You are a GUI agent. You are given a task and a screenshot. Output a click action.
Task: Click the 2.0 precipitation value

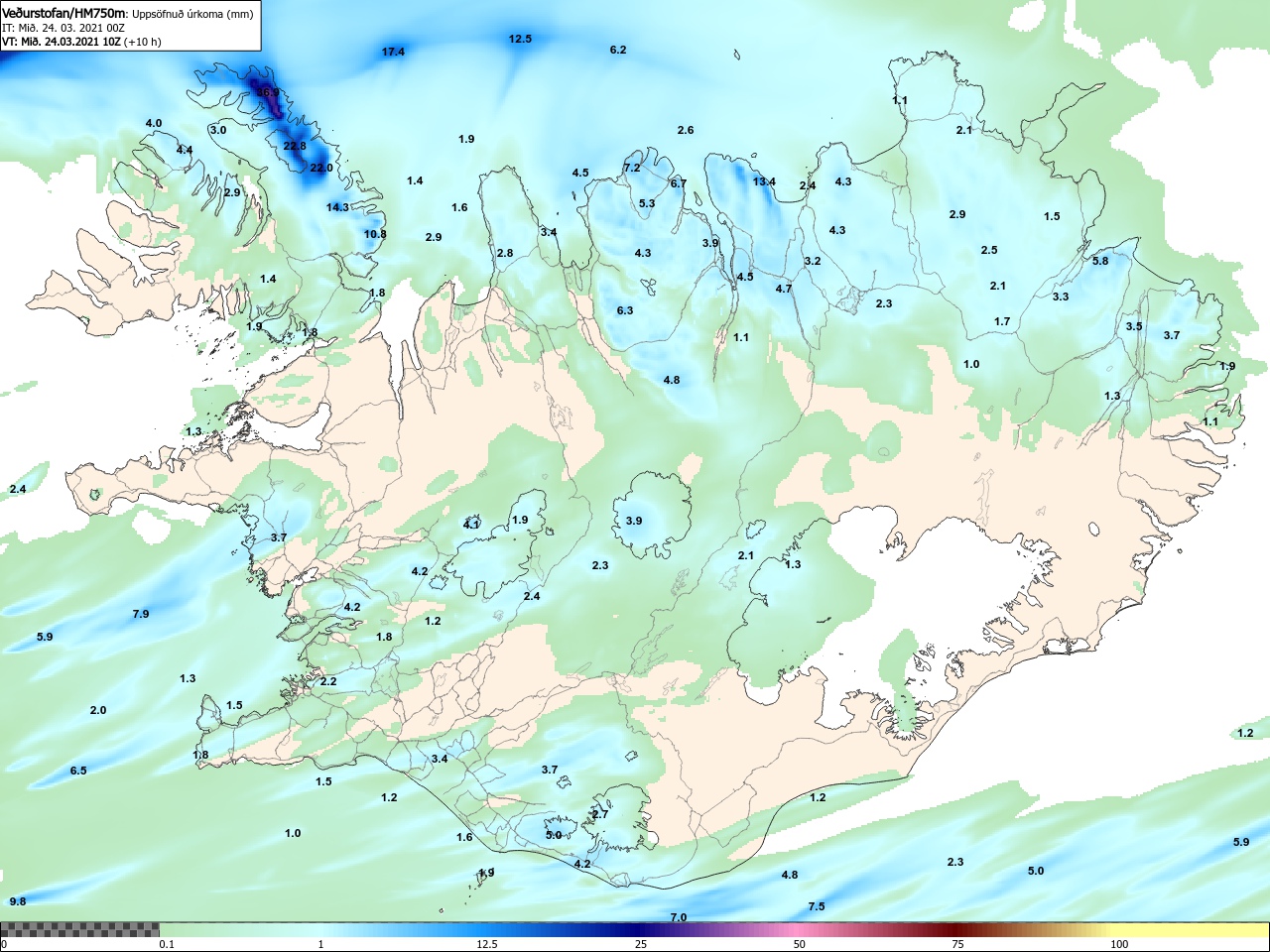tap(98, 710)
